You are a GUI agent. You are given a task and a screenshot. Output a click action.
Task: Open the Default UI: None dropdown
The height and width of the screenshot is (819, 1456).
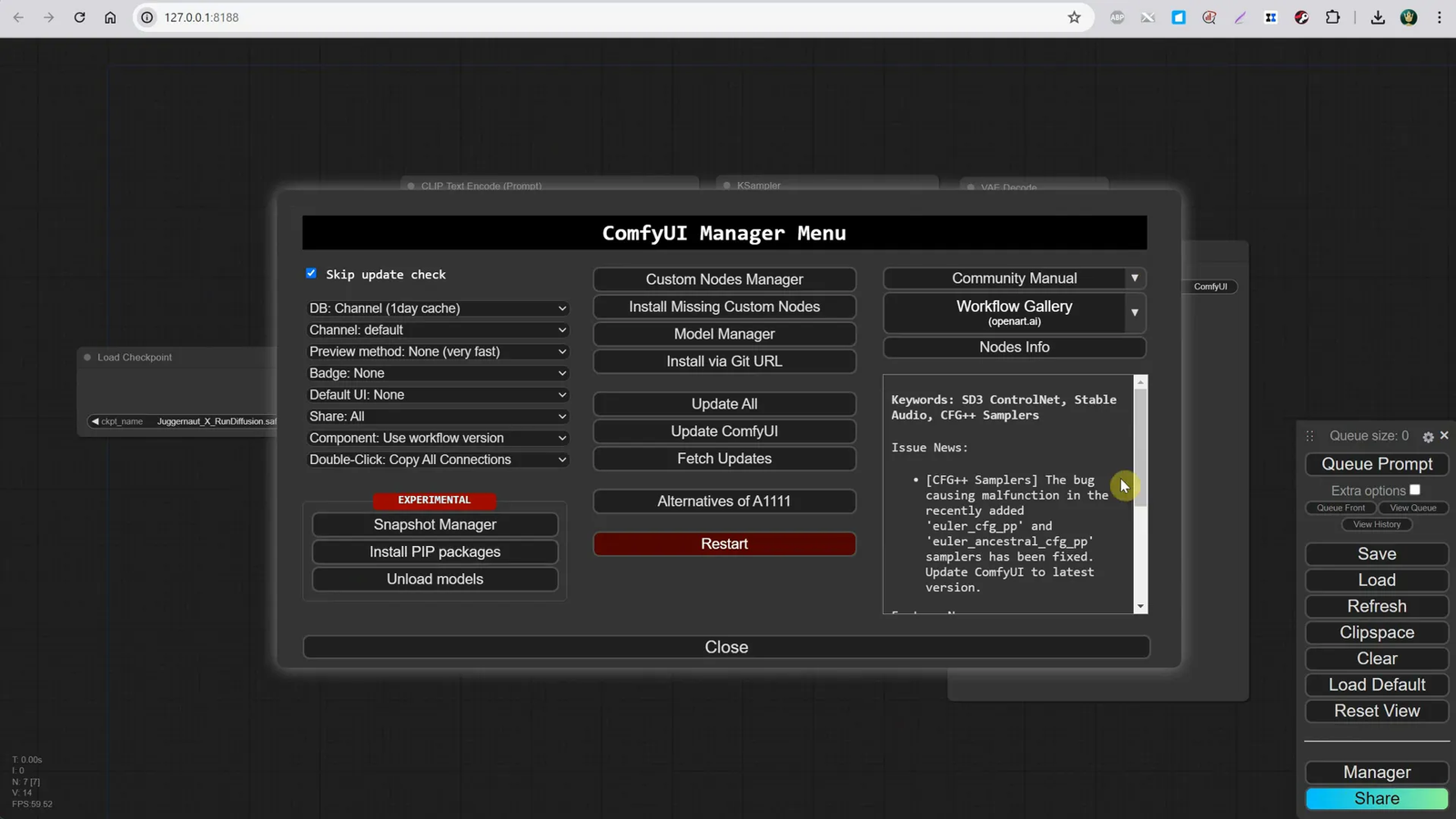[x=438, y=395]
